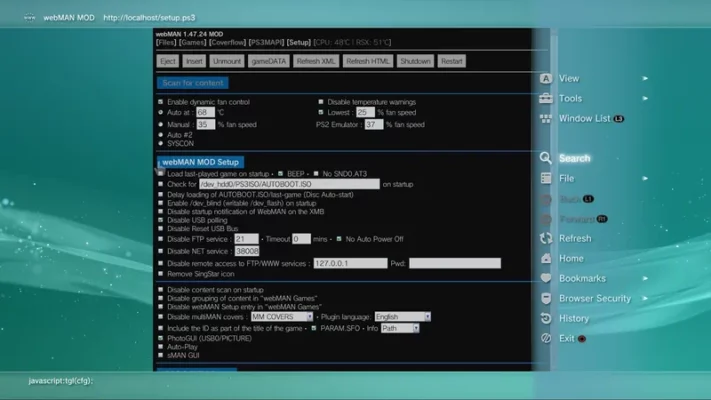Viewport: 711px width, 400px height.
Task: Select the Refresh menu entry
Action: coord(575,238)
